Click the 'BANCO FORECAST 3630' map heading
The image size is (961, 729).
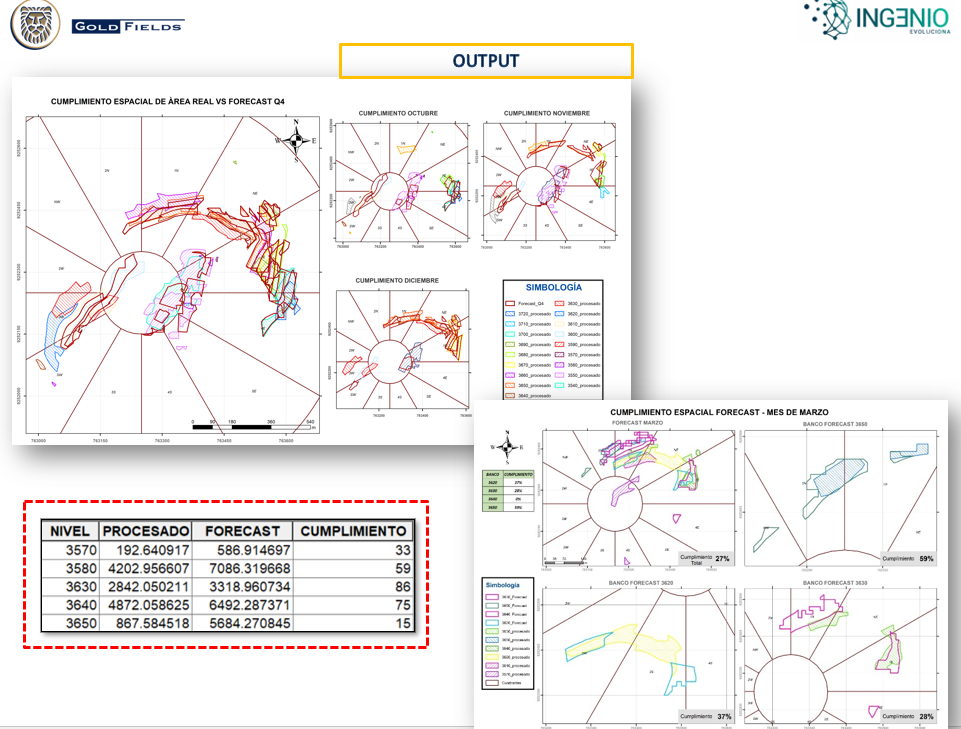835,582
